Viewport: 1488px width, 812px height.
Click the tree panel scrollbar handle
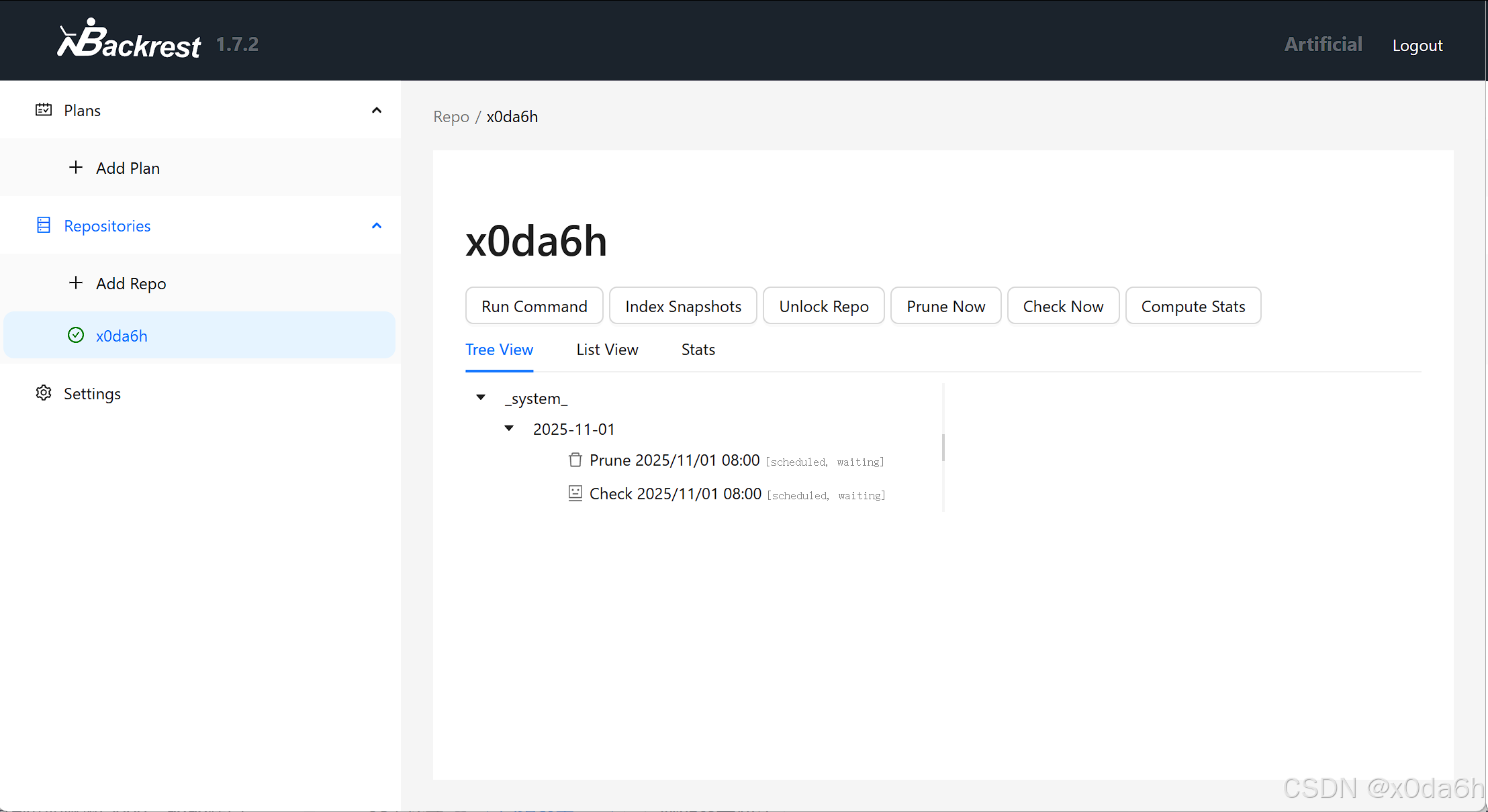pos(943,448)
